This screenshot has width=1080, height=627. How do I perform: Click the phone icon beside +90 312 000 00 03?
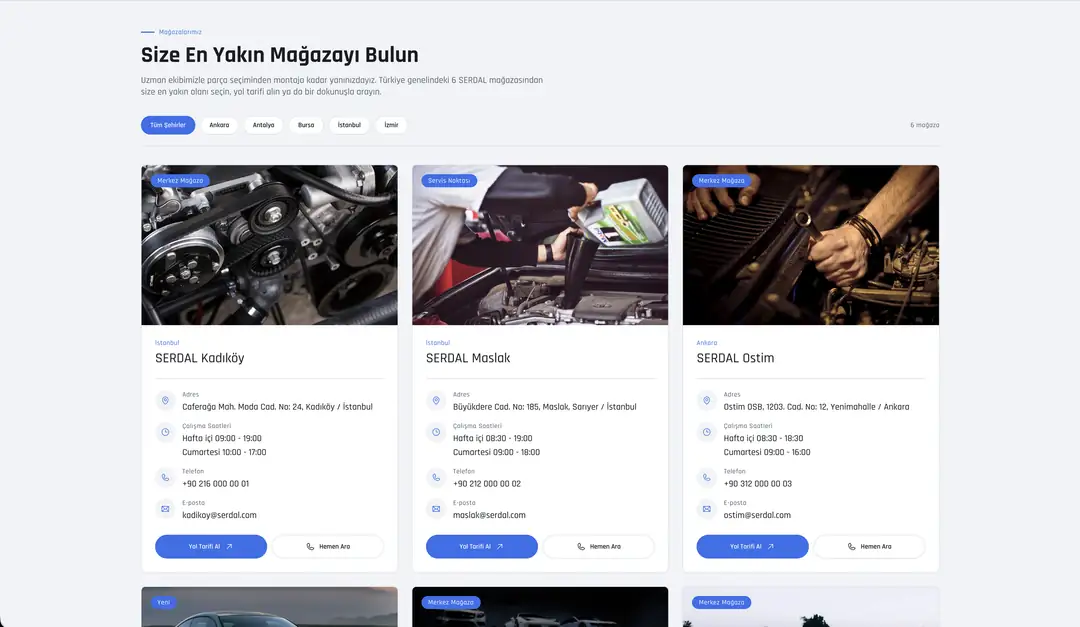(707, 477)
